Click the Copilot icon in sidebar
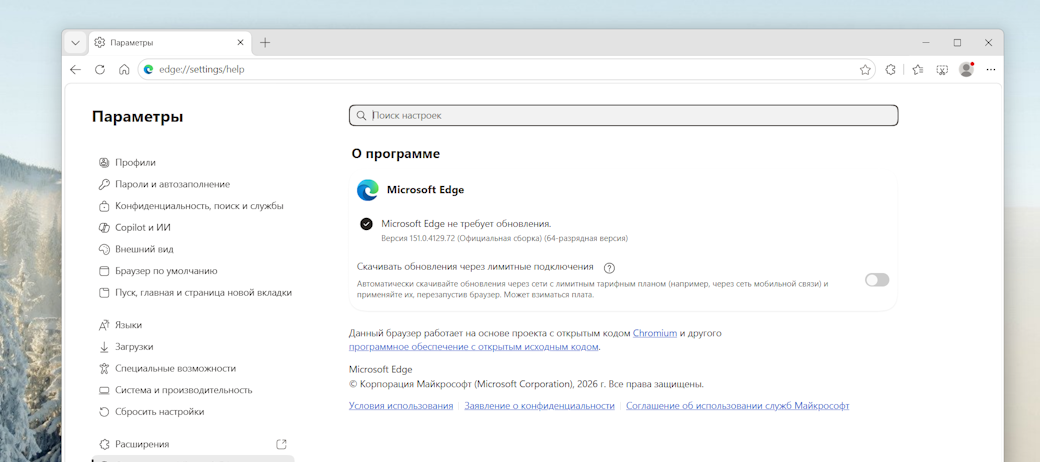The image size is (1040, 462). pyautogui.click(x=103, y=227)
